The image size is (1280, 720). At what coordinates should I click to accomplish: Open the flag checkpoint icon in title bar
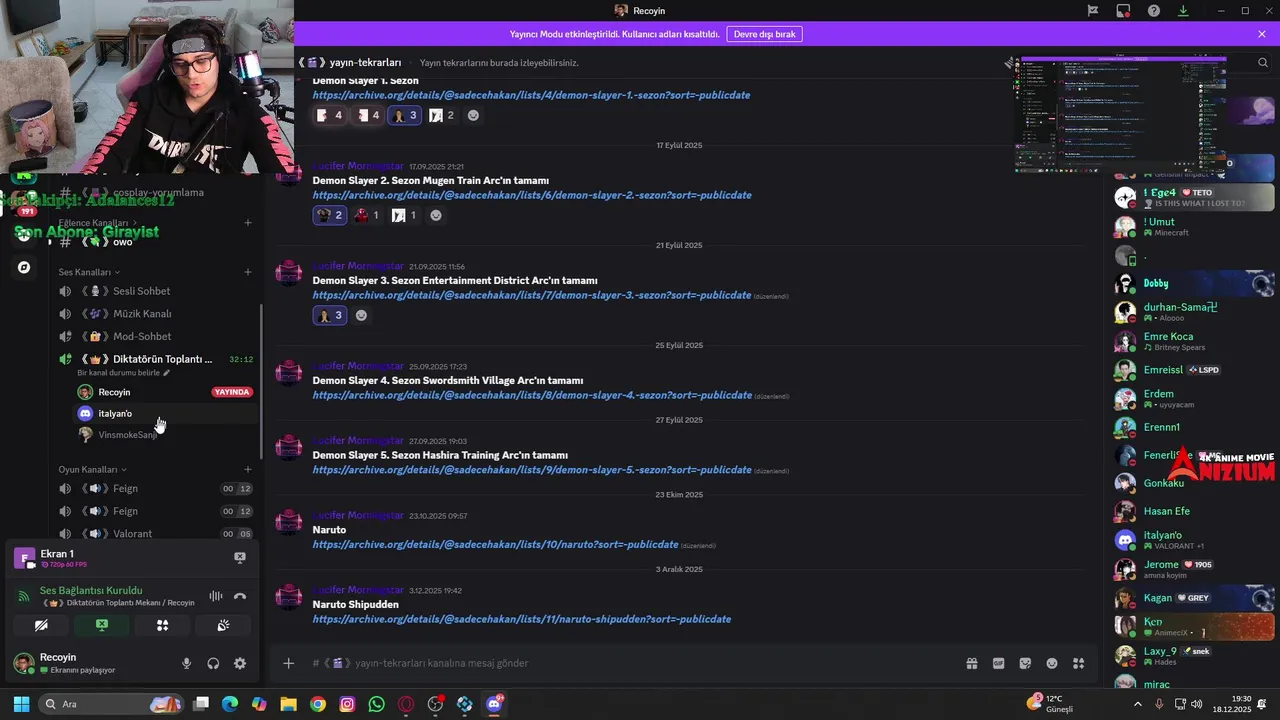[x=1093, y=10]
